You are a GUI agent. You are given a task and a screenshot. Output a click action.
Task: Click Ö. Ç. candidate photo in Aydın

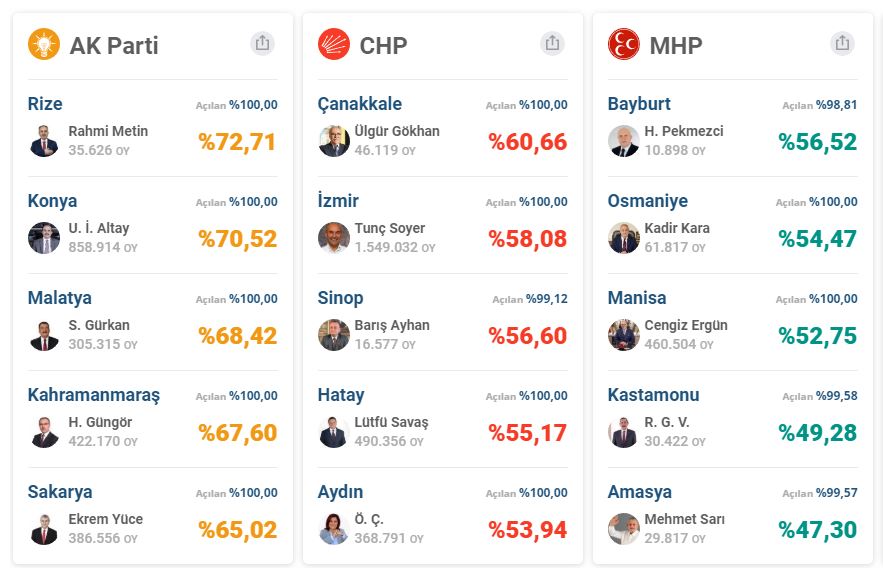334,529
